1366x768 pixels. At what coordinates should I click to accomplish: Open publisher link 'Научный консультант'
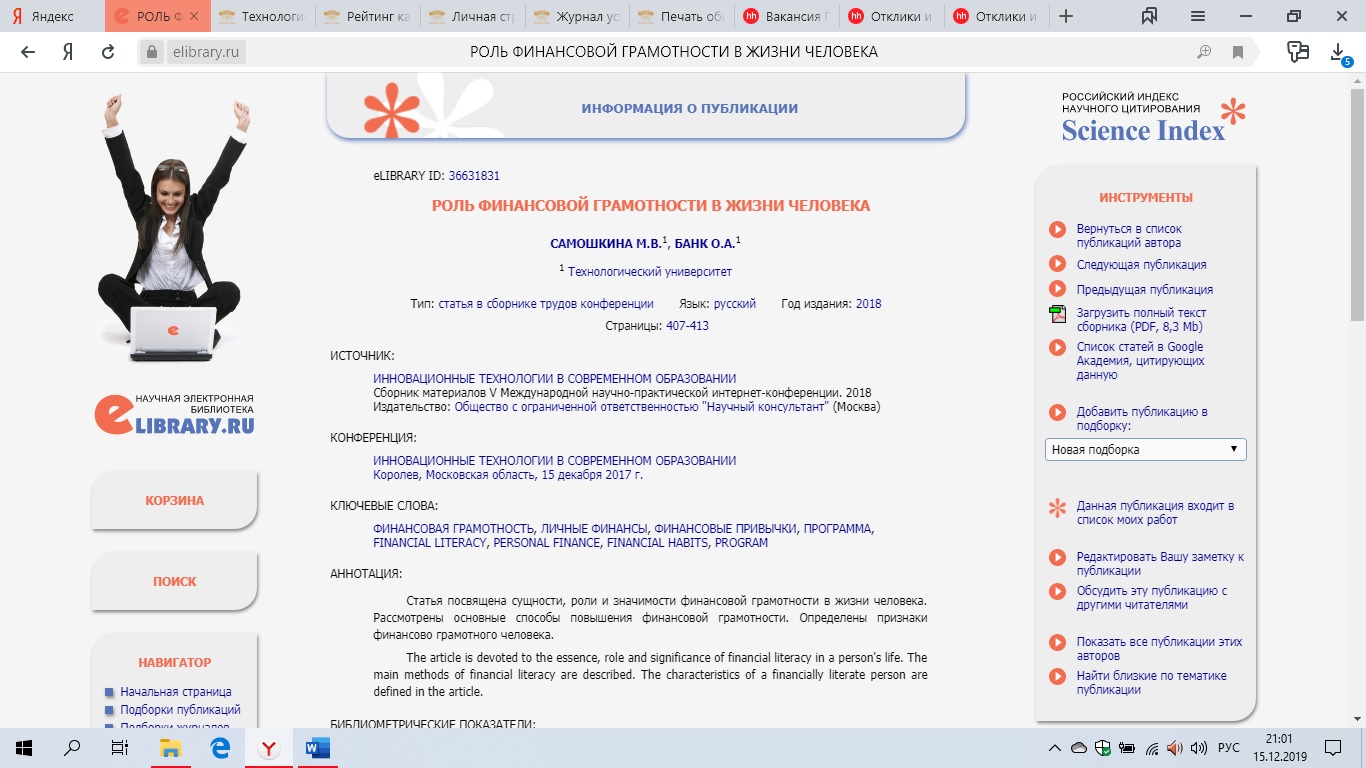(641, 407)
